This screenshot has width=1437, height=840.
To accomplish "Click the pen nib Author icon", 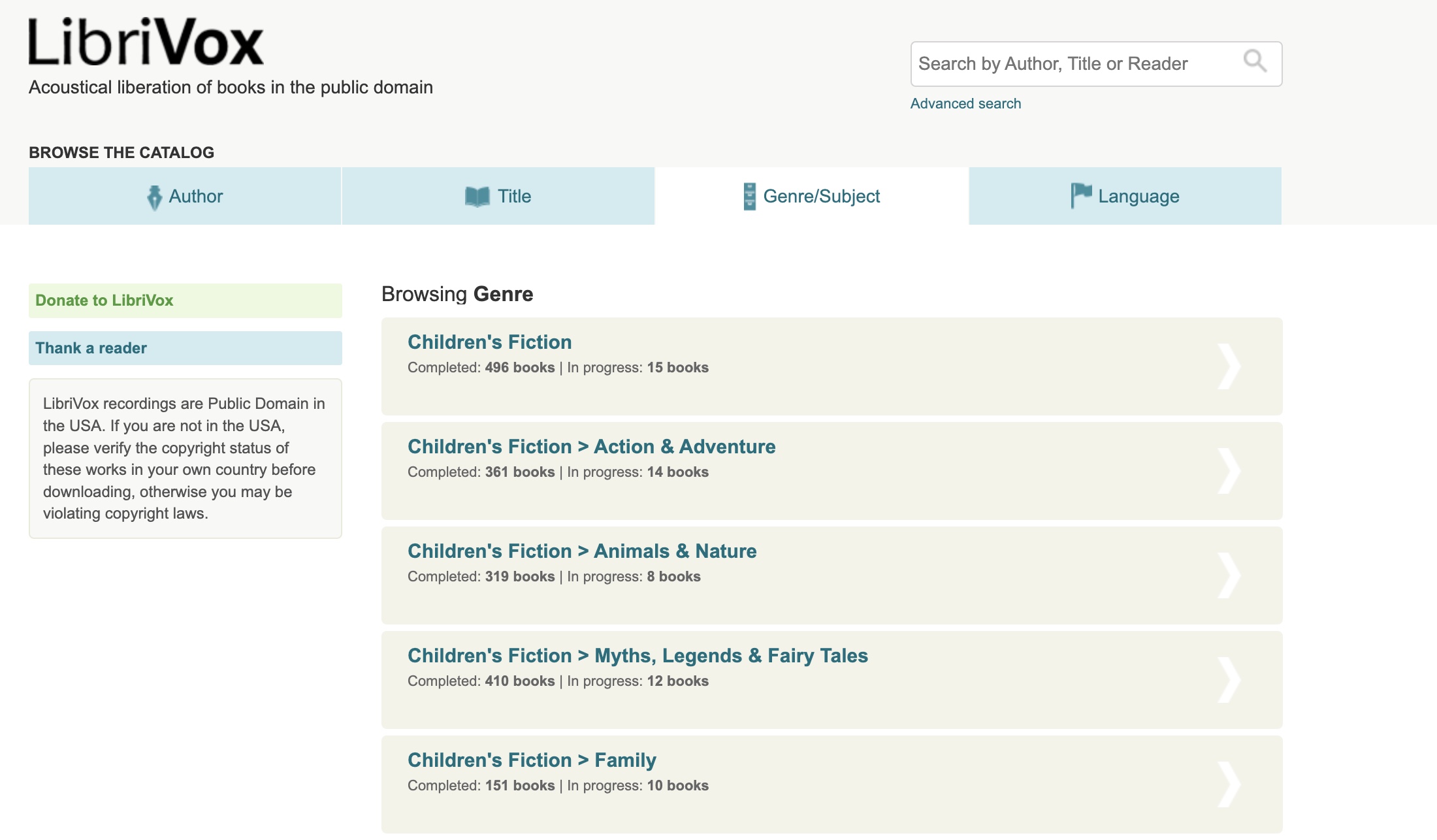I will [154, 197].
